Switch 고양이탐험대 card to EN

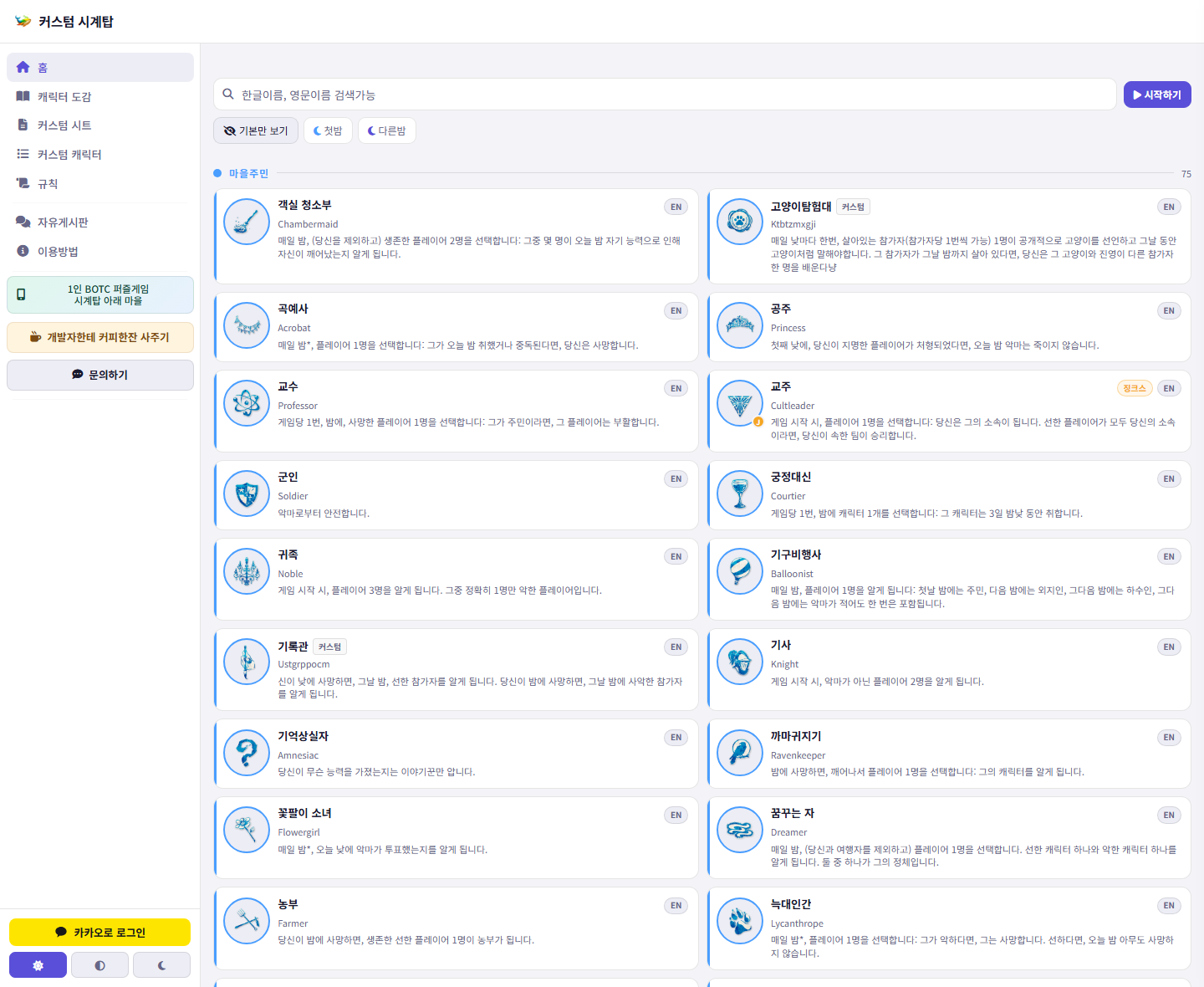[1169, 207]
